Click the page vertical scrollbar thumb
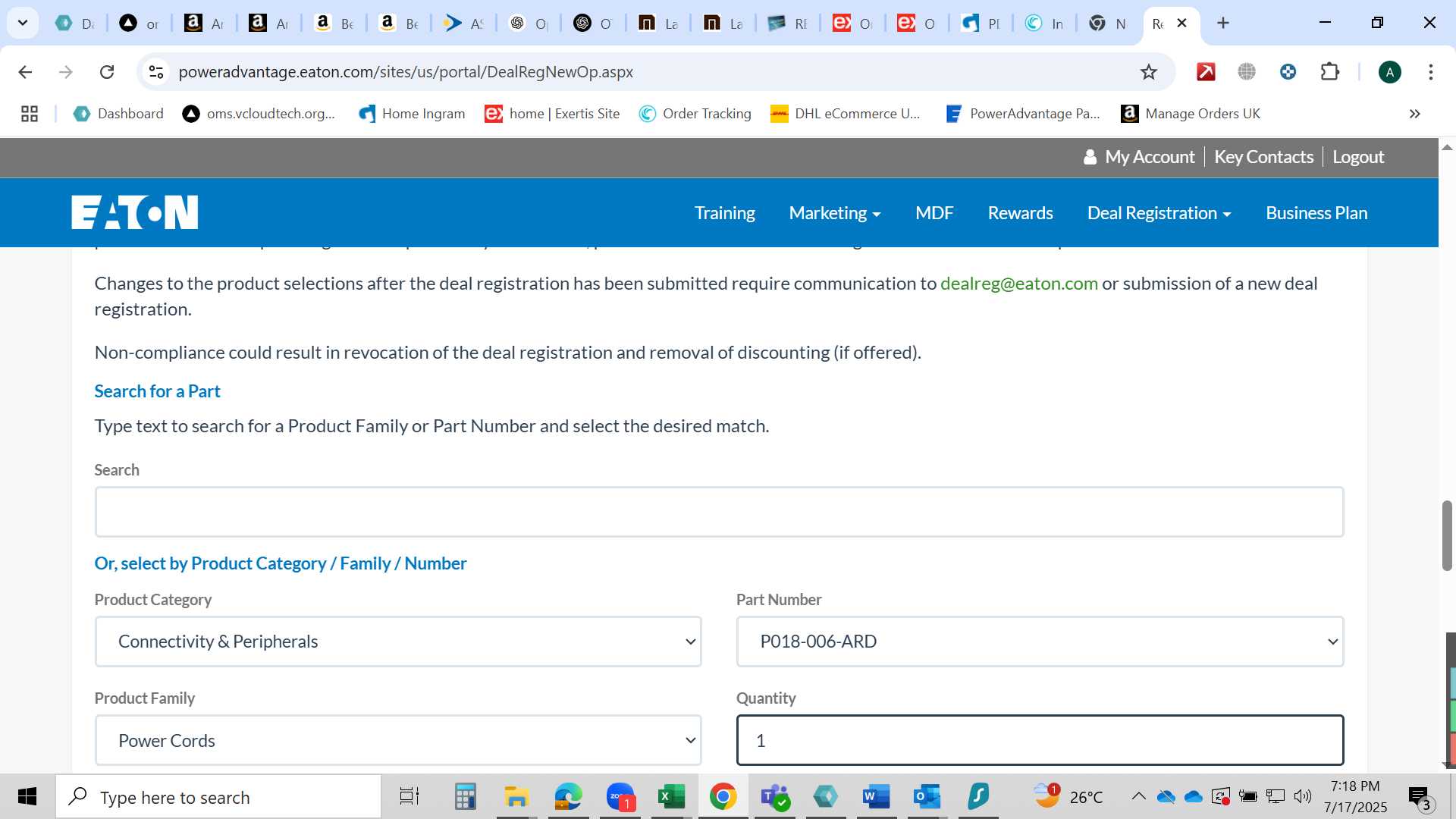The image size is (1456, 819). [1447, 535]
